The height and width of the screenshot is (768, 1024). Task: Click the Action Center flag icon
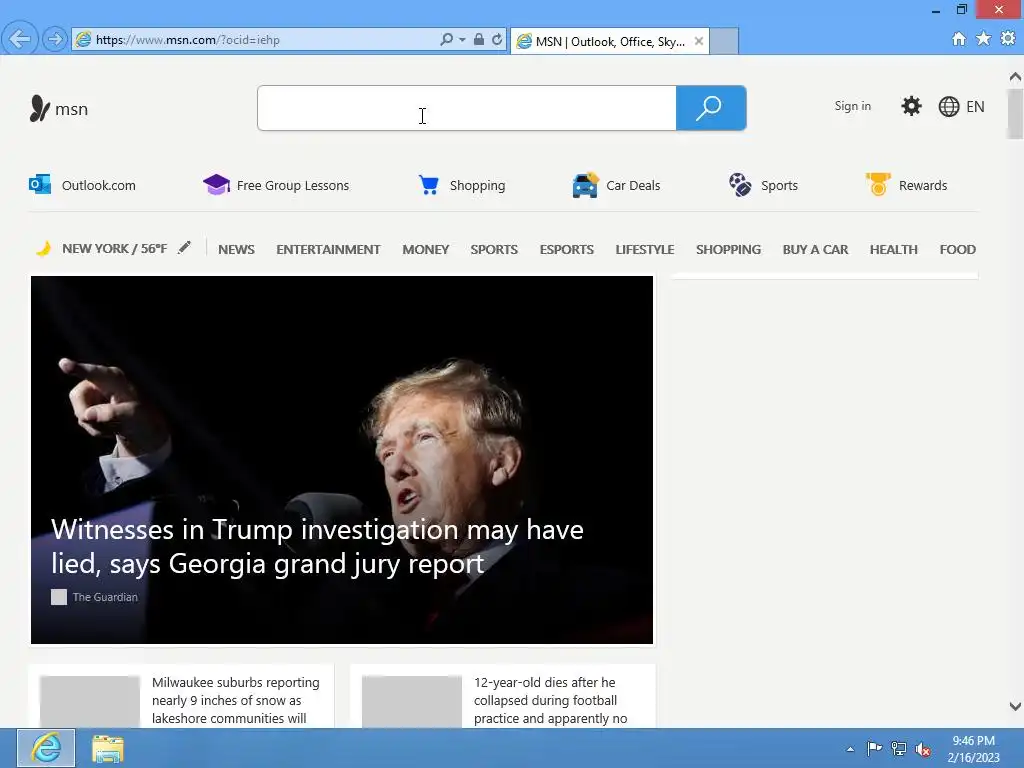874,748
